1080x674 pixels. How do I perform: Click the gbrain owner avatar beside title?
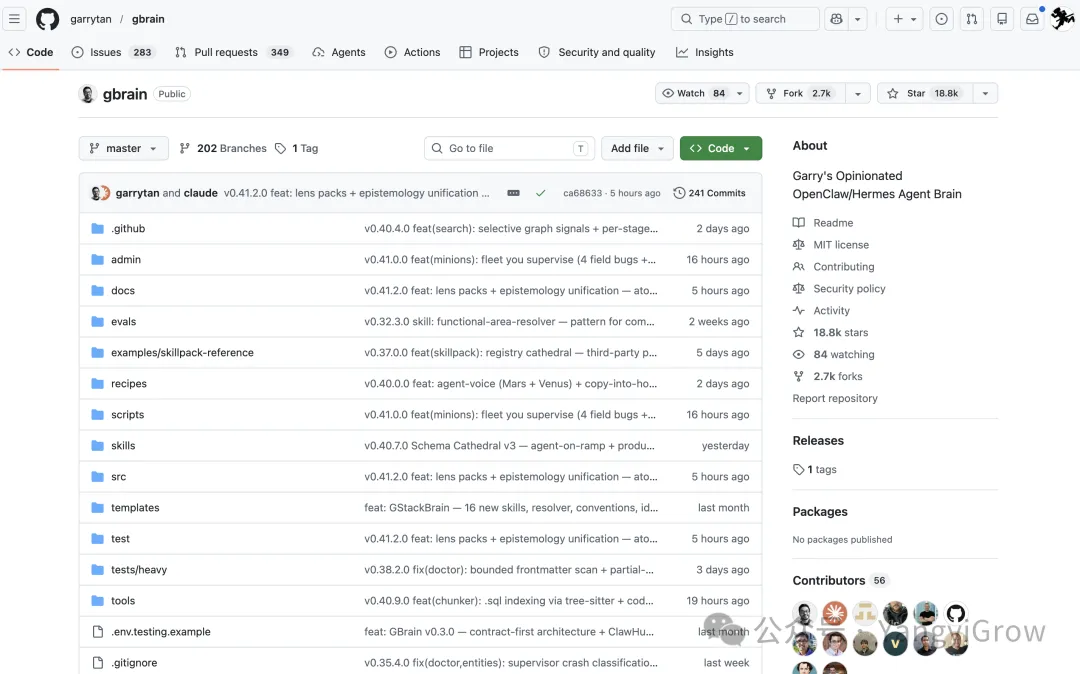click(87, 94)
